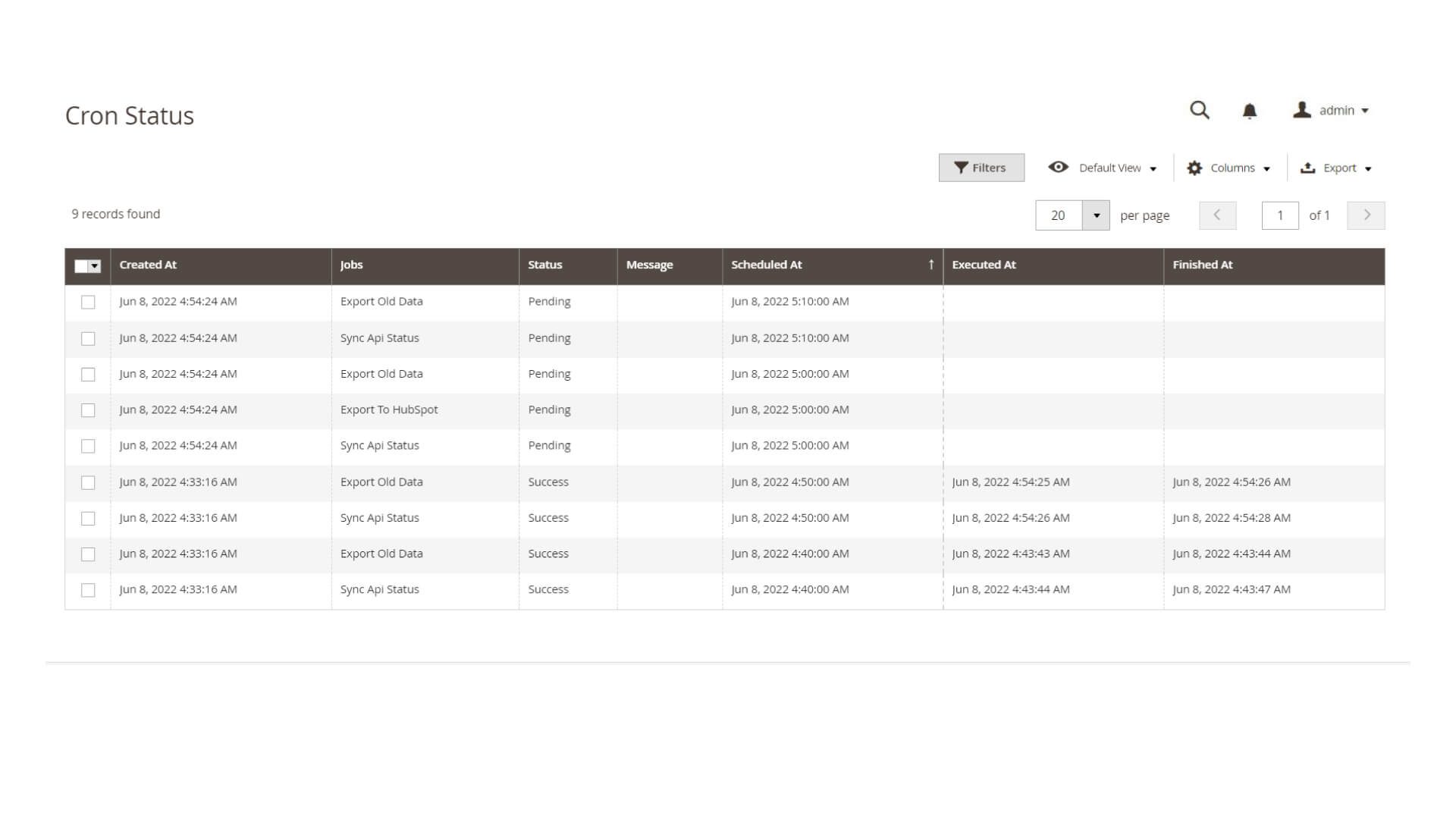The width and height of the screenshot is (1456, 819).
Task: Select the last Sync Api Status row checkbox
Action: click(88, 590)
